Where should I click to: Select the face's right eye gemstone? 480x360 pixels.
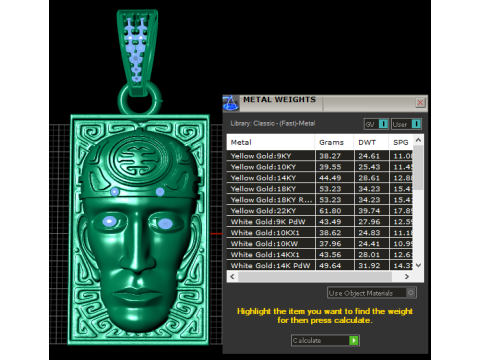coord(165,223)
